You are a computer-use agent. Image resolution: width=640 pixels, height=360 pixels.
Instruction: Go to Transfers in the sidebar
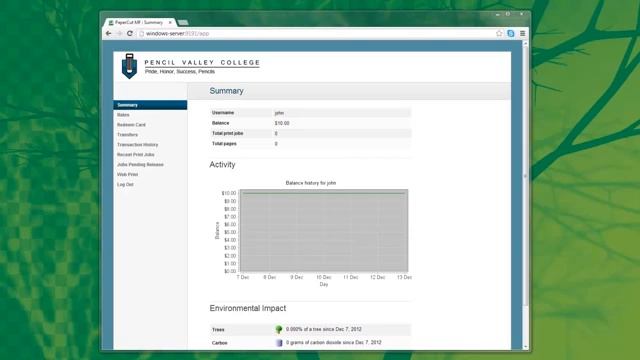pos(127,135)
